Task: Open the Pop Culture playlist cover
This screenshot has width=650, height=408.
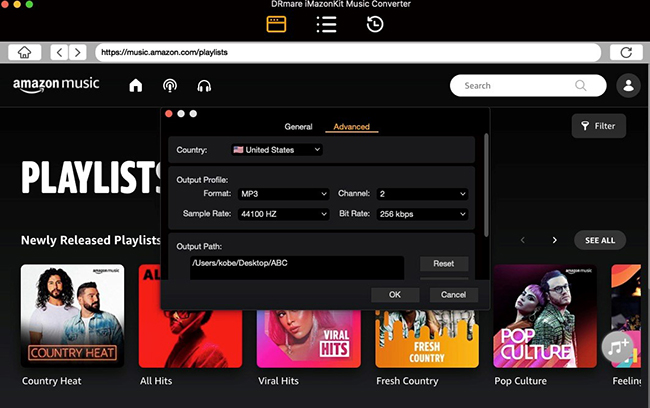Action: tap(545, 316)
